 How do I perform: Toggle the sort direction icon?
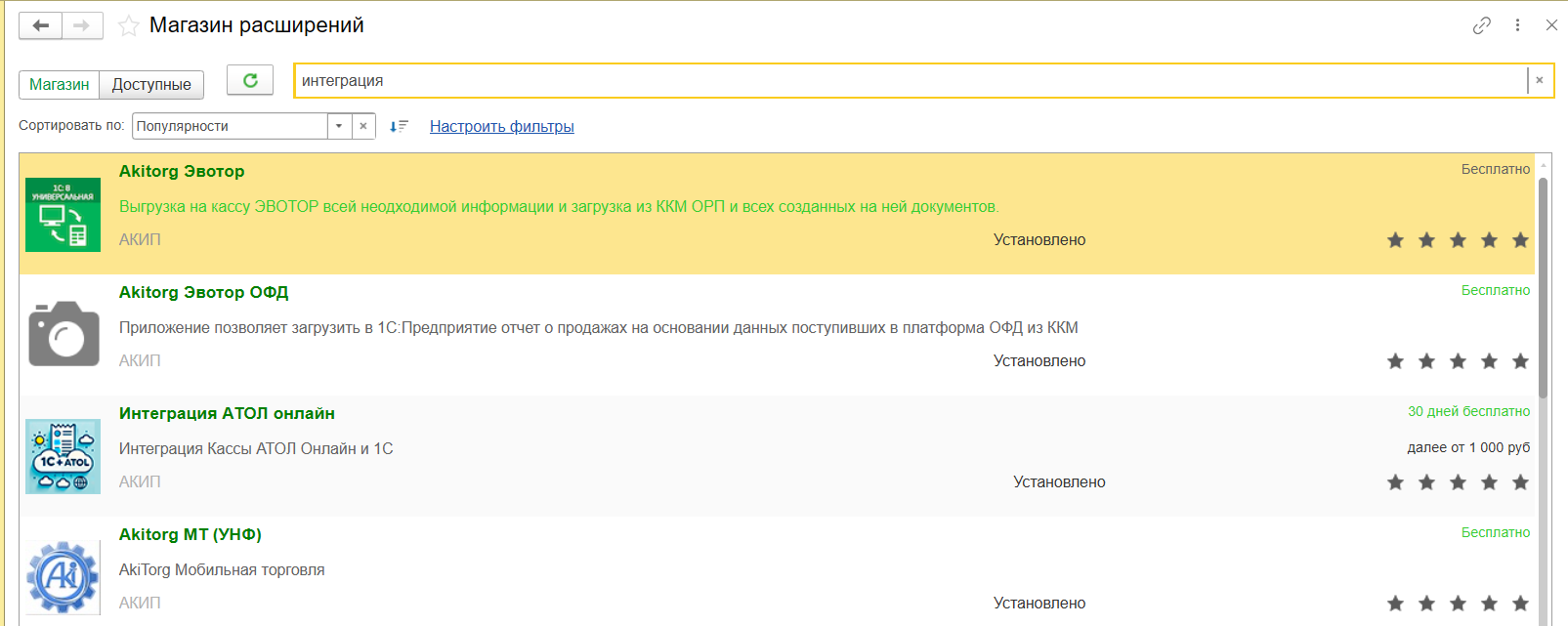pos(399,126)
